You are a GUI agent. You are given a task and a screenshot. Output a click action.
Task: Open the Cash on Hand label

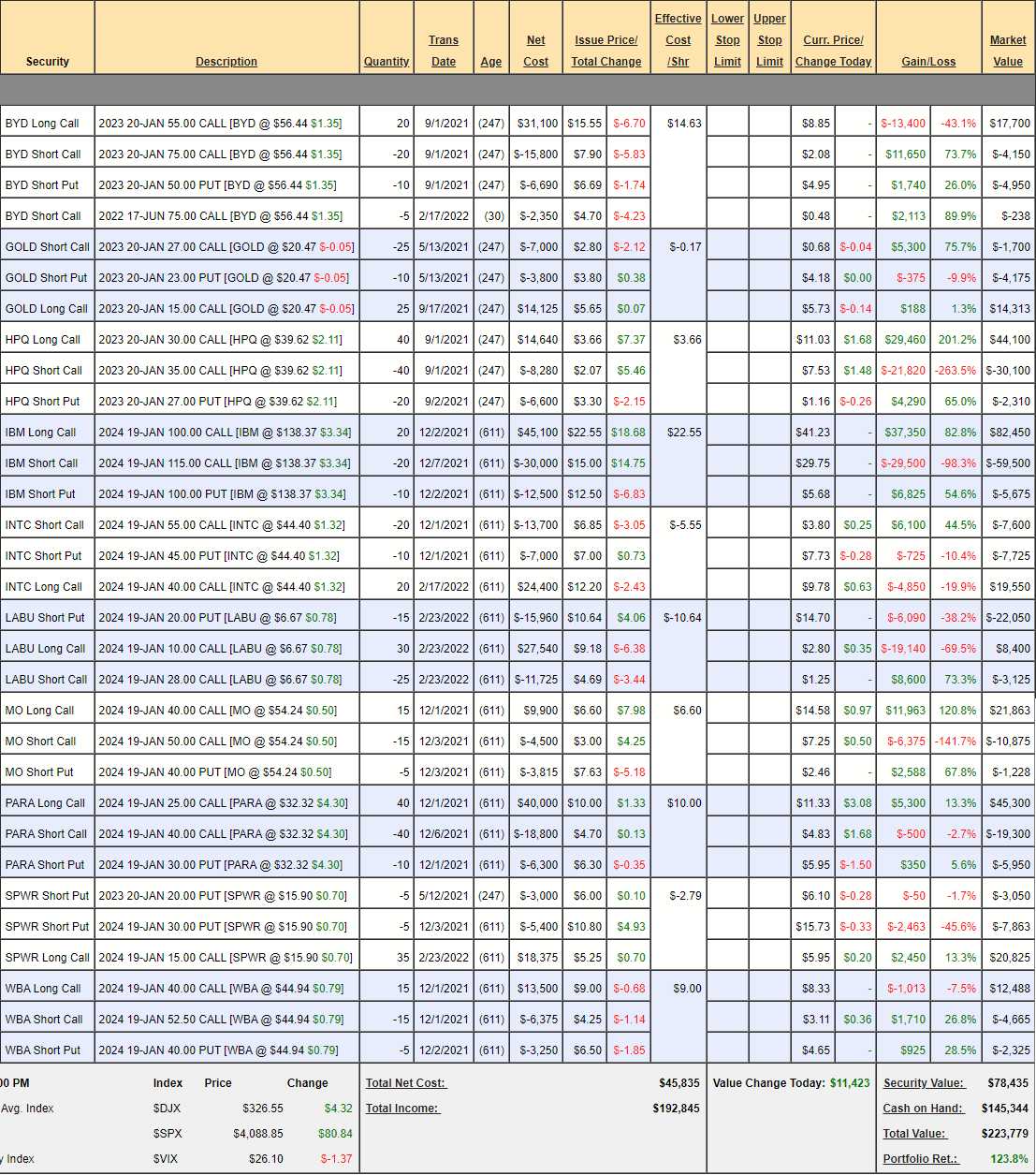pyautogui.click(x=922, y=1109)
